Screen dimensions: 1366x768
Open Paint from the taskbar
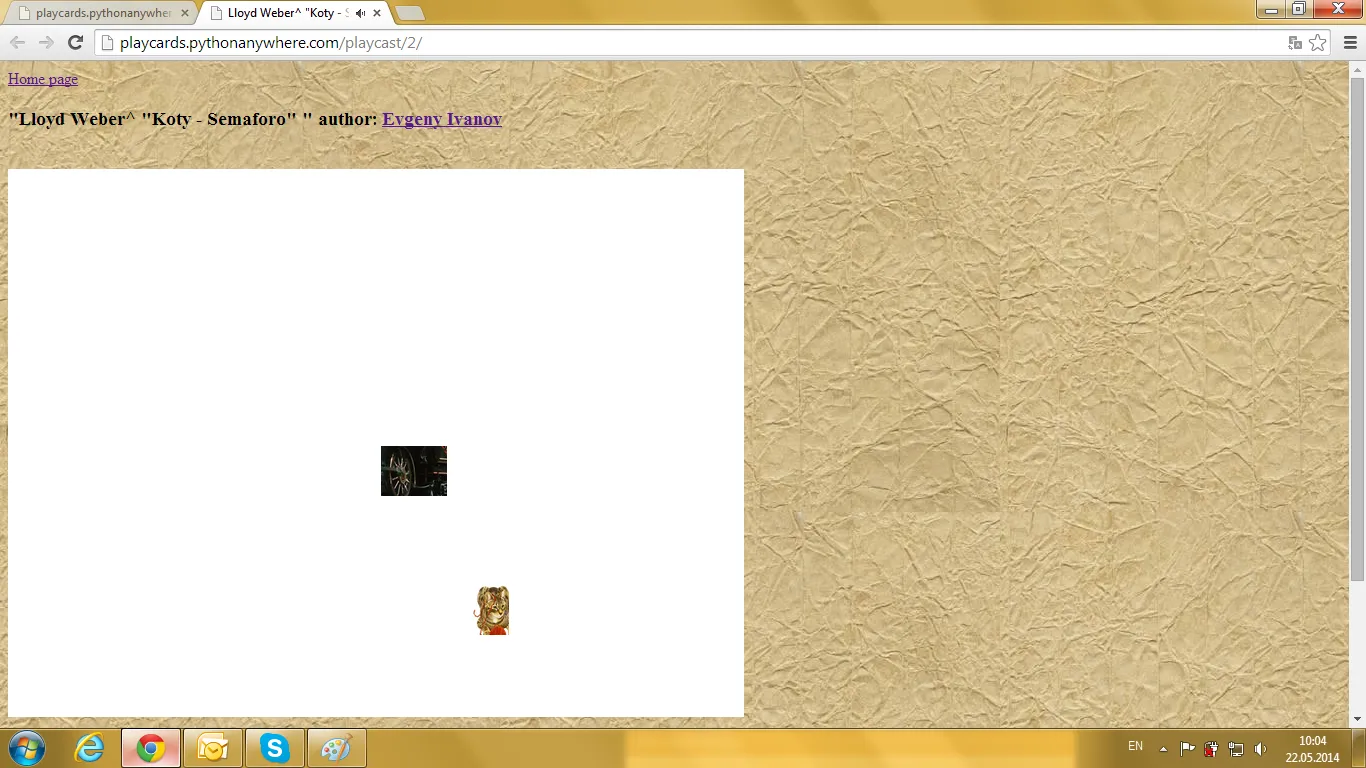tap(336, 748)
